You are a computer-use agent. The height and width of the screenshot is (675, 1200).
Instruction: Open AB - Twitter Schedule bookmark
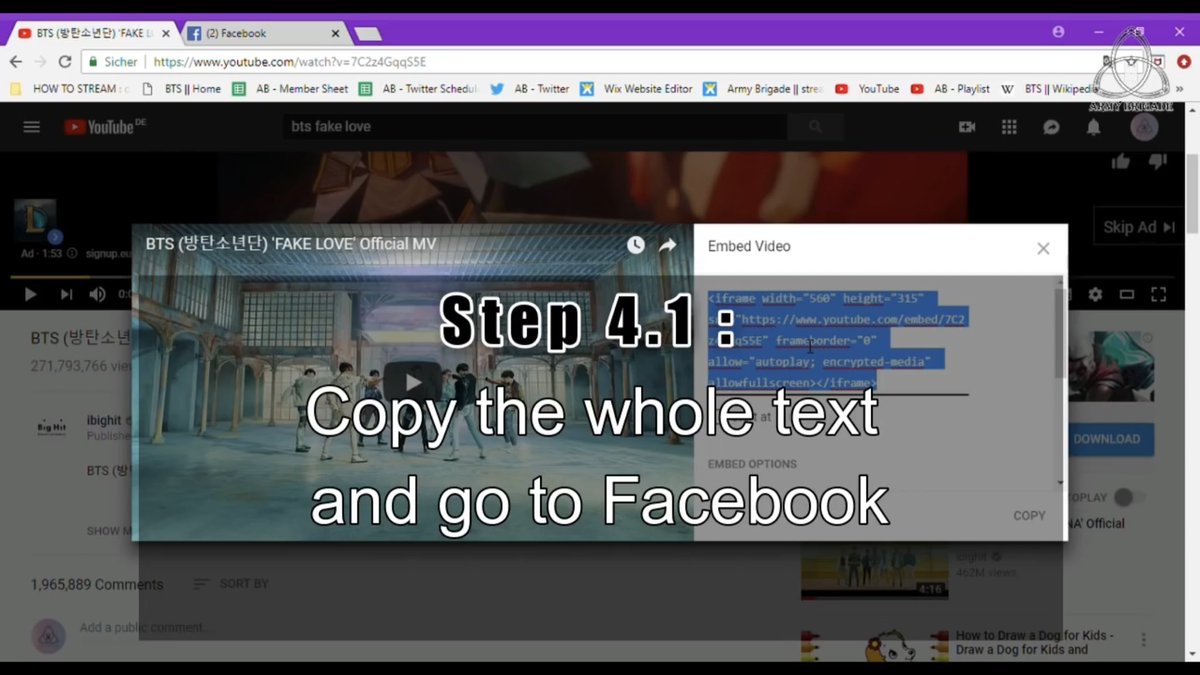click(418, 89)
